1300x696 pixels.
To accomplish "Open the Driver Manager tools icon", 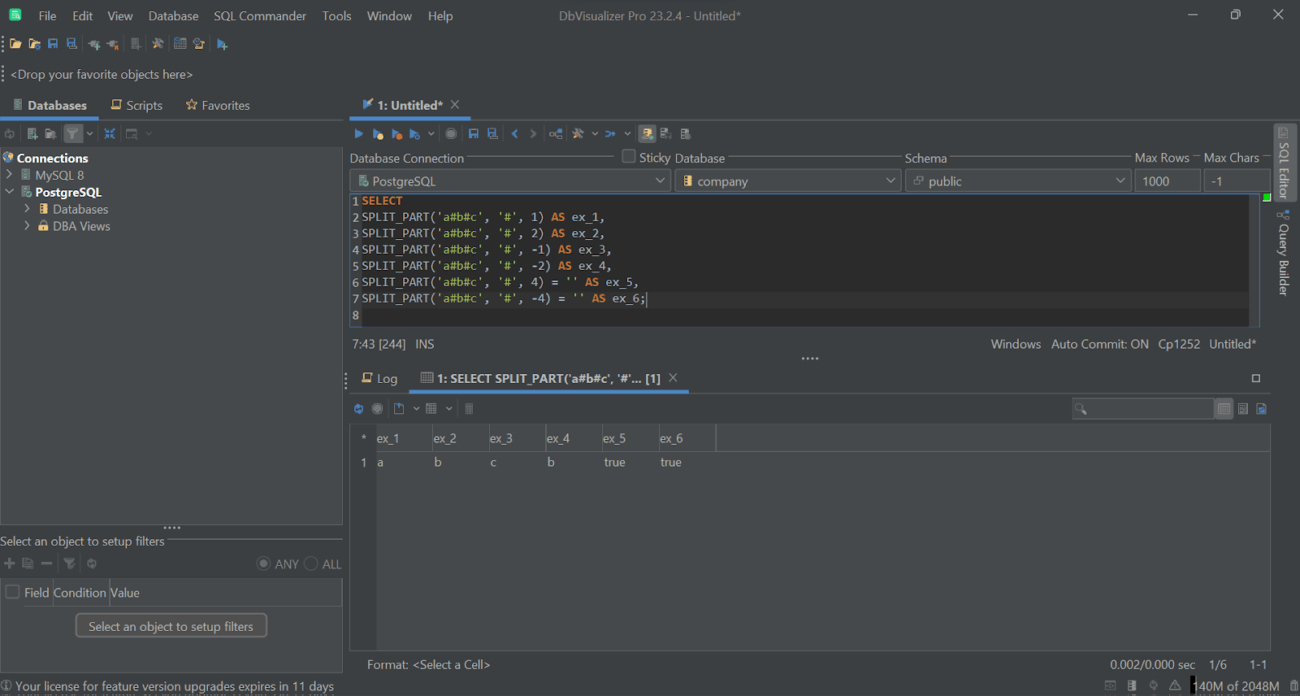I will [x=157, y=43].
